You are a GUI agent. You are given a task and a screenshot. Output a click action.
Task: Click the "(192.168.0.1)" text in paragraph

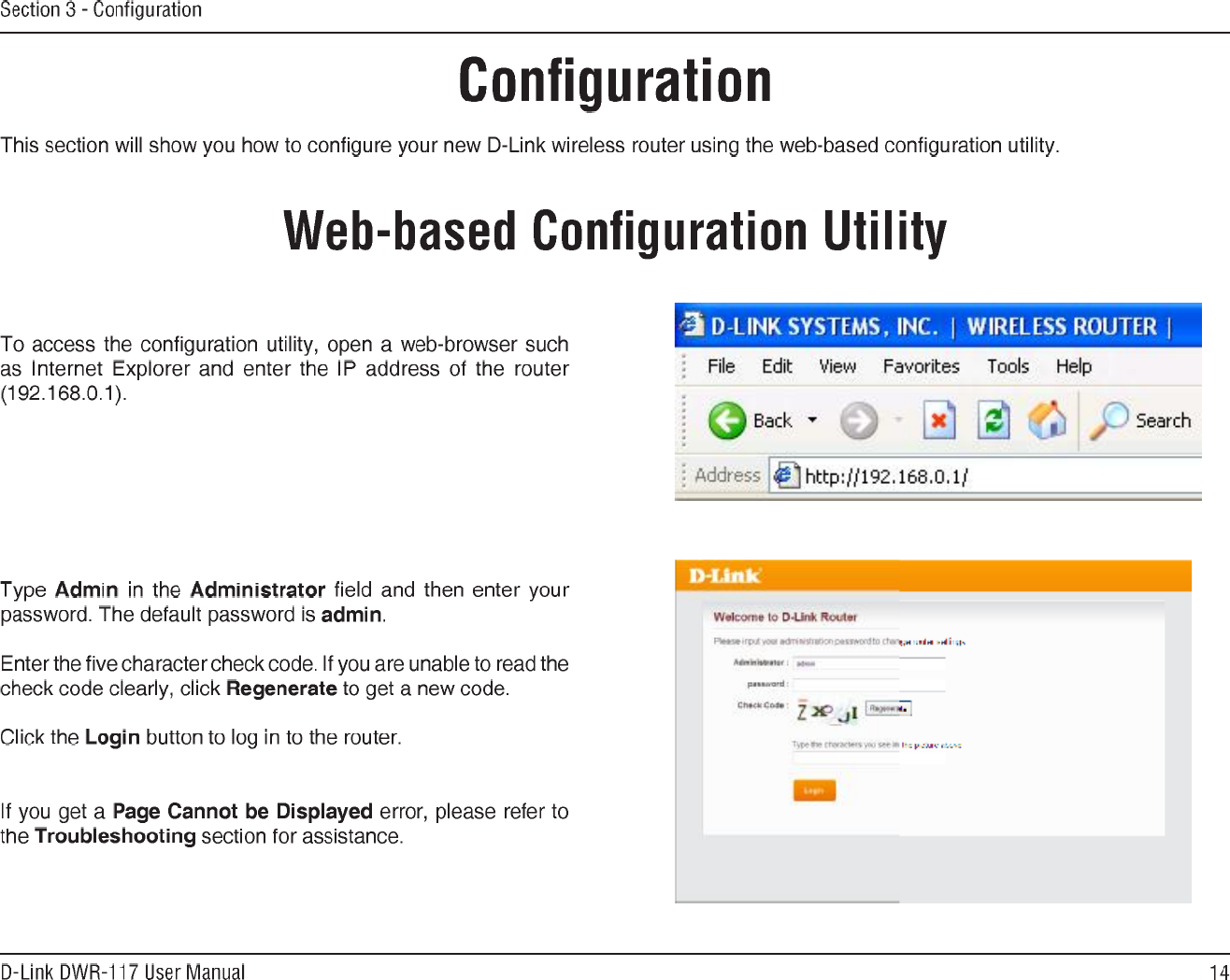tap(64, 393)
